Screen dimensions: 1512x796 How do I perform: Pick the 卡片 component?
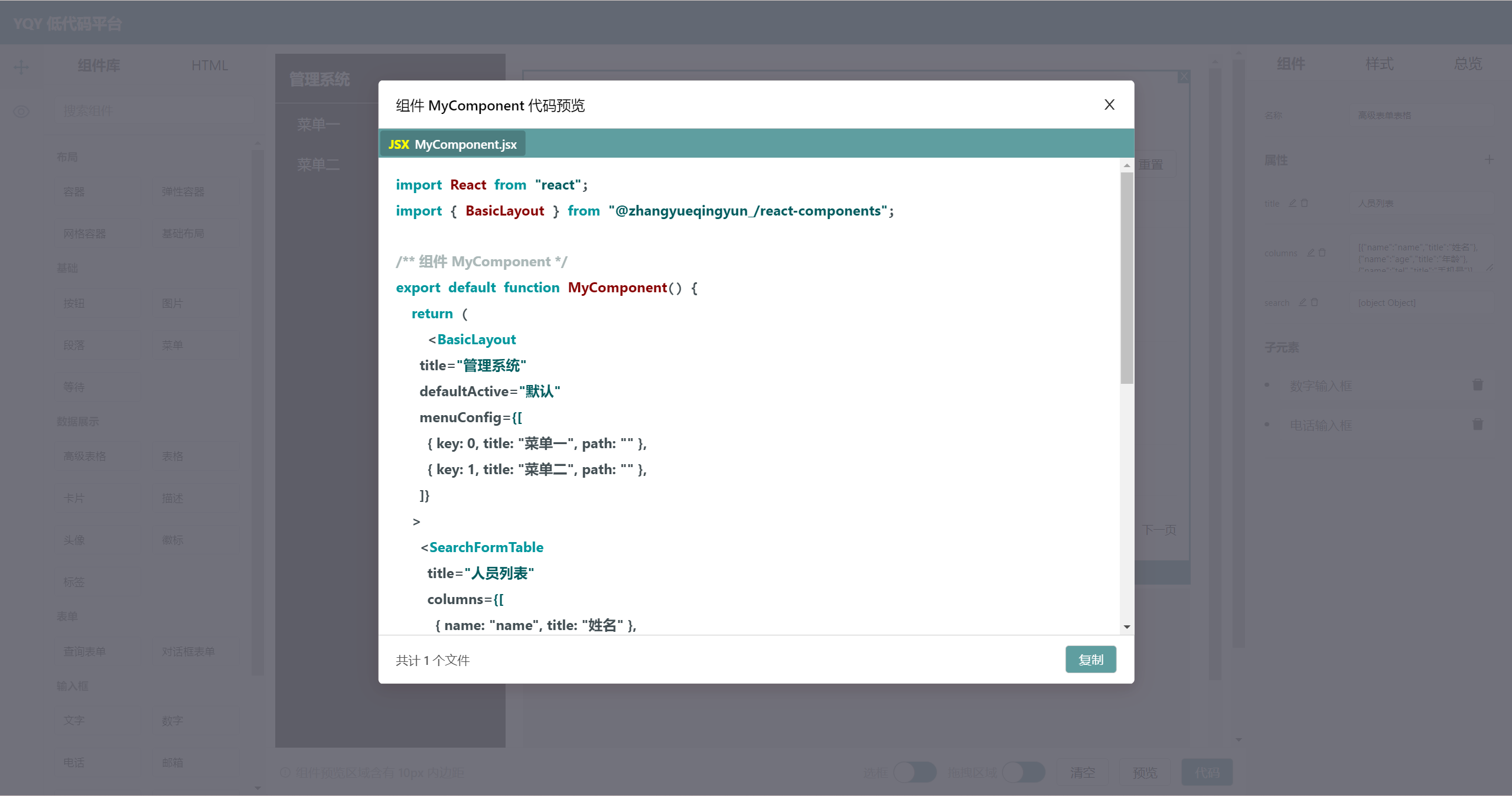point(97,498)
